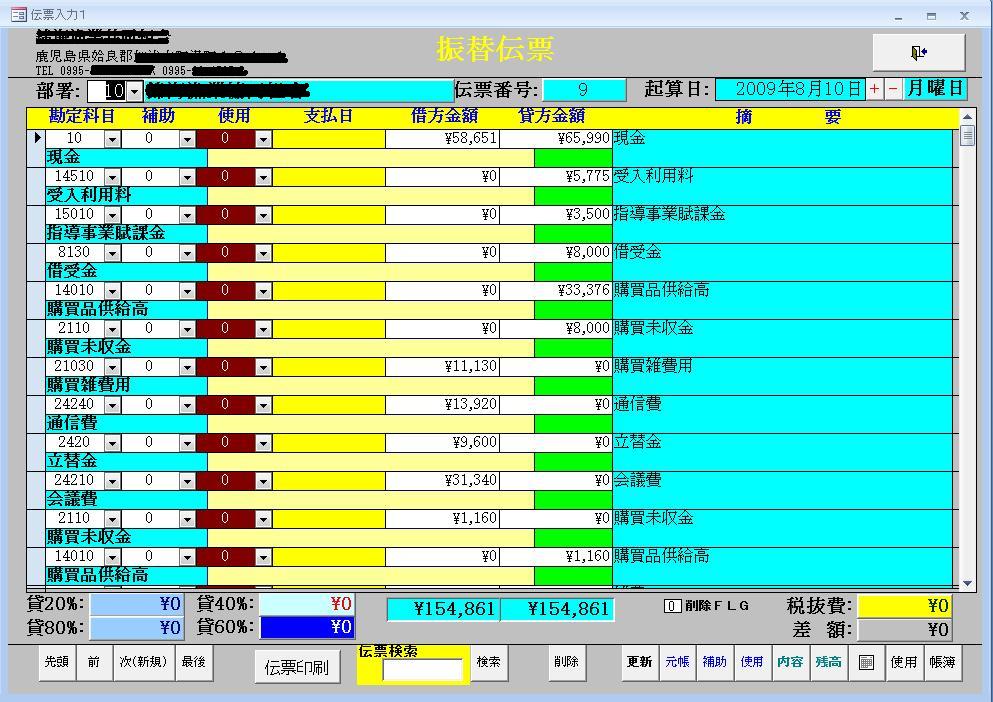993x702 pixels.
Task: Open the 使用 dropdown in the 借受金 row
Action: [263, 253]
